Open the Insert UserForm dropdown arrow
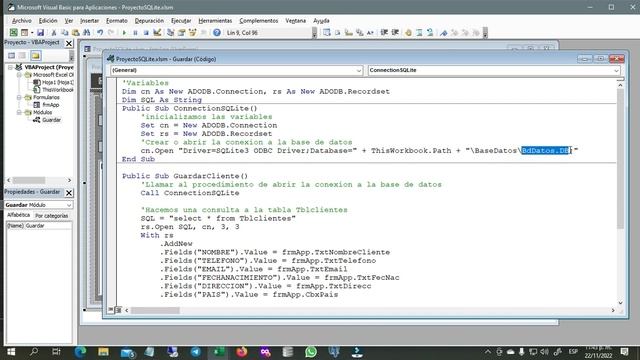The height and width of the screenshot is (360, 640). [32, 33]
